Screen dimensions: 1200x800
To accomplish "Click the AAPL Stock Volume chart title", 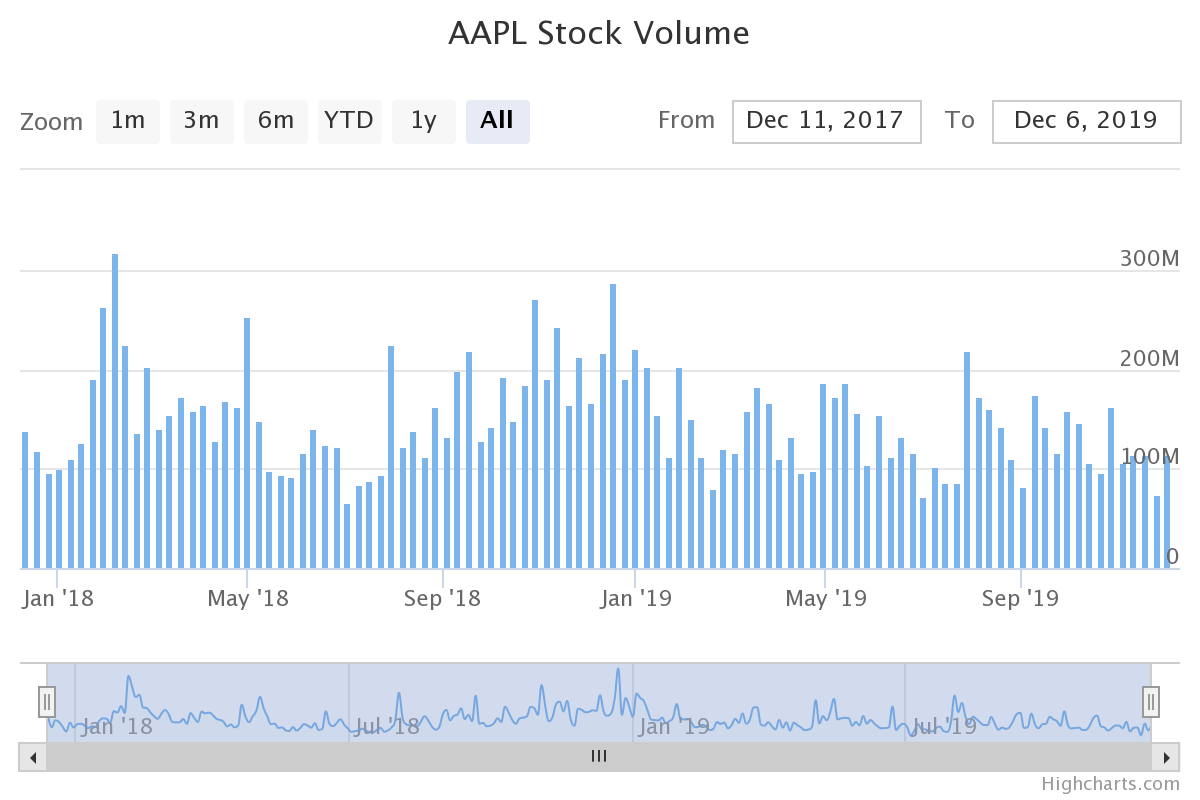I will [599, 33].
